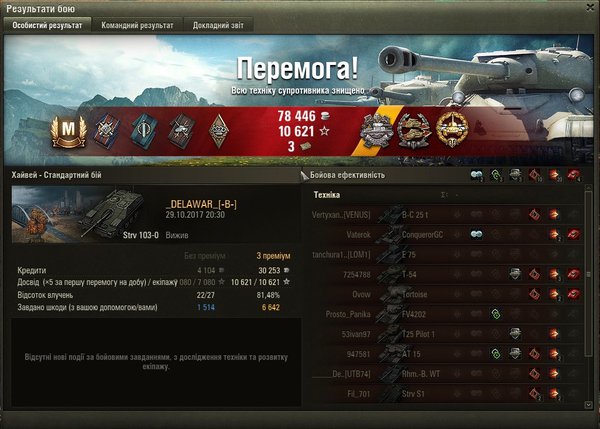Open the Командний результат tab
Viewport: 600px width, 429px height.
pos(137,25)
